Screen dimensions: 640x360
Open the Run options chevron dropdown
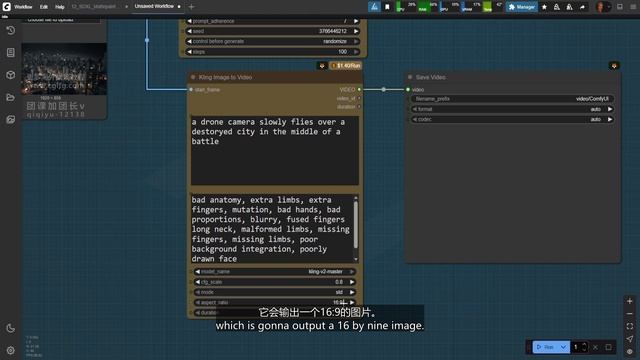click(564, 347)
